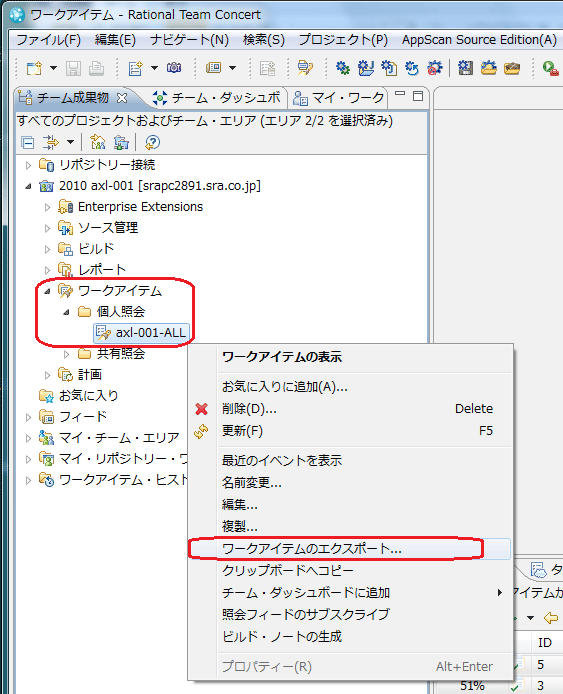Click the create project area icon
Viewport: 563px width, 694px height.
click(x=97, y=143)
